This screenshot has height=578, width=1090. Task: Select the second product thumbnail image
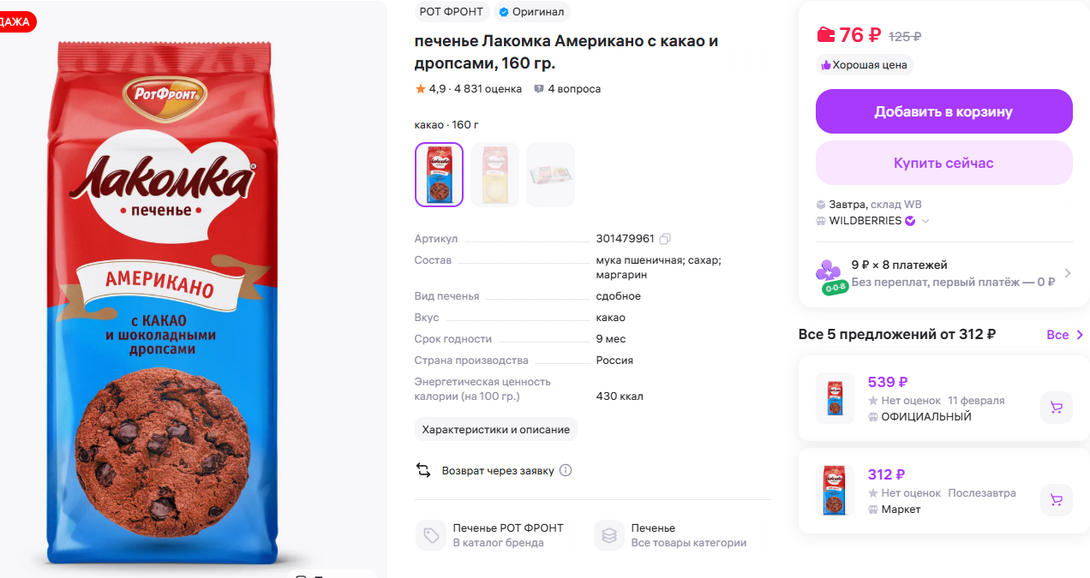coord(495,175)
